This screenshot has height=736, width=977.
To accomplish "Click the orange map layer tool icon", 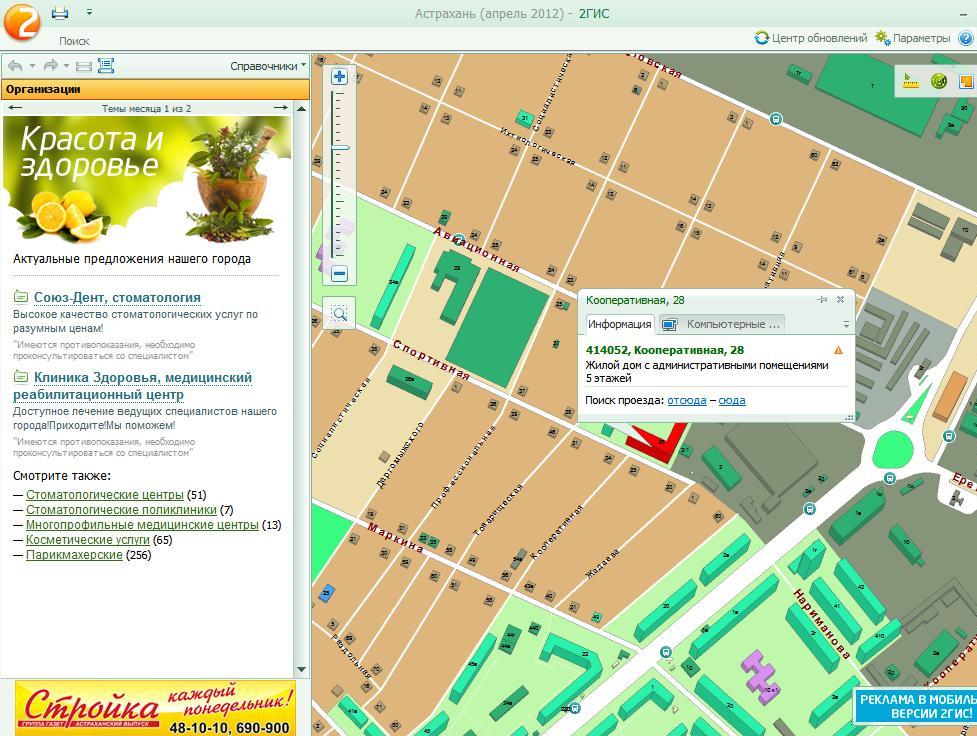I will (x=966, y=81).
